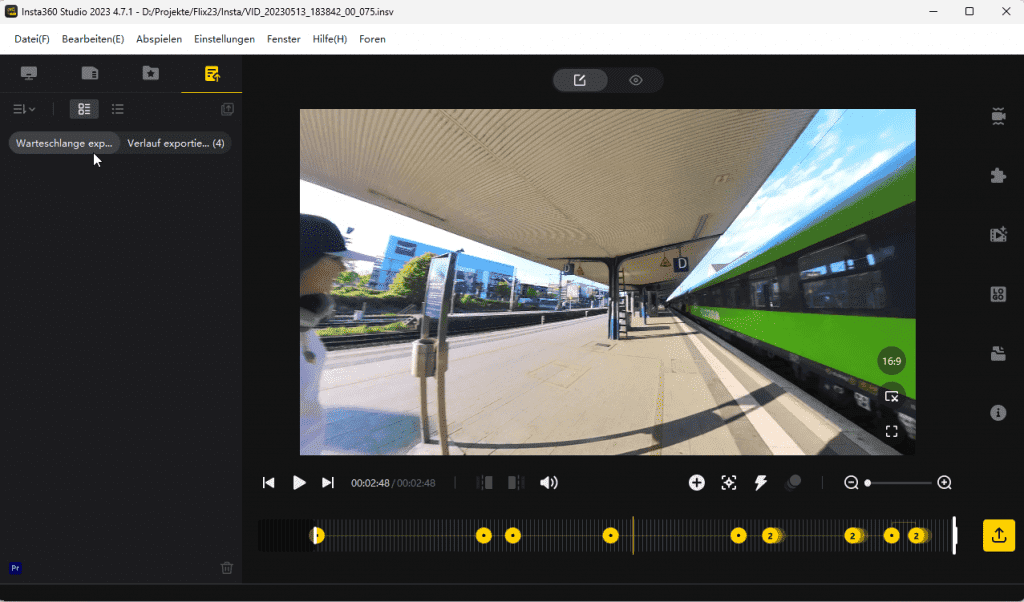Open the LOGO tool in the right sidebar
The image size is (1024, 602).
[997, 293]
